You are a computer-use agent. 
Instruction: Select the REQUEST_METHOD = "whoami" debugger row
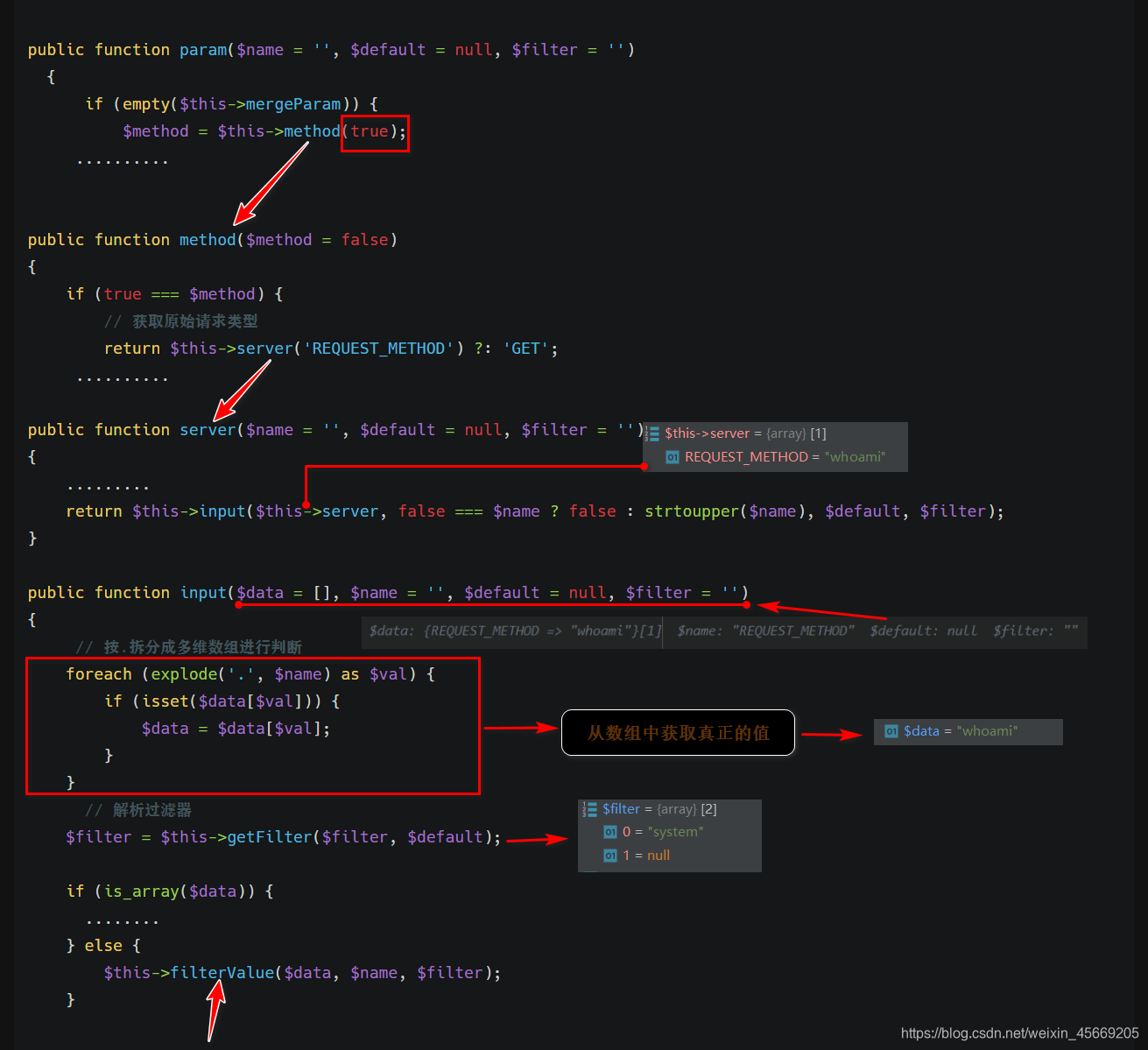pos(775,457)
